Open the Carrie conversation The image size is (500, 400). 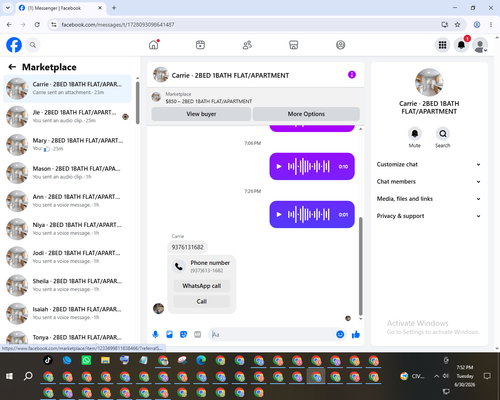(x=67, y=88)
